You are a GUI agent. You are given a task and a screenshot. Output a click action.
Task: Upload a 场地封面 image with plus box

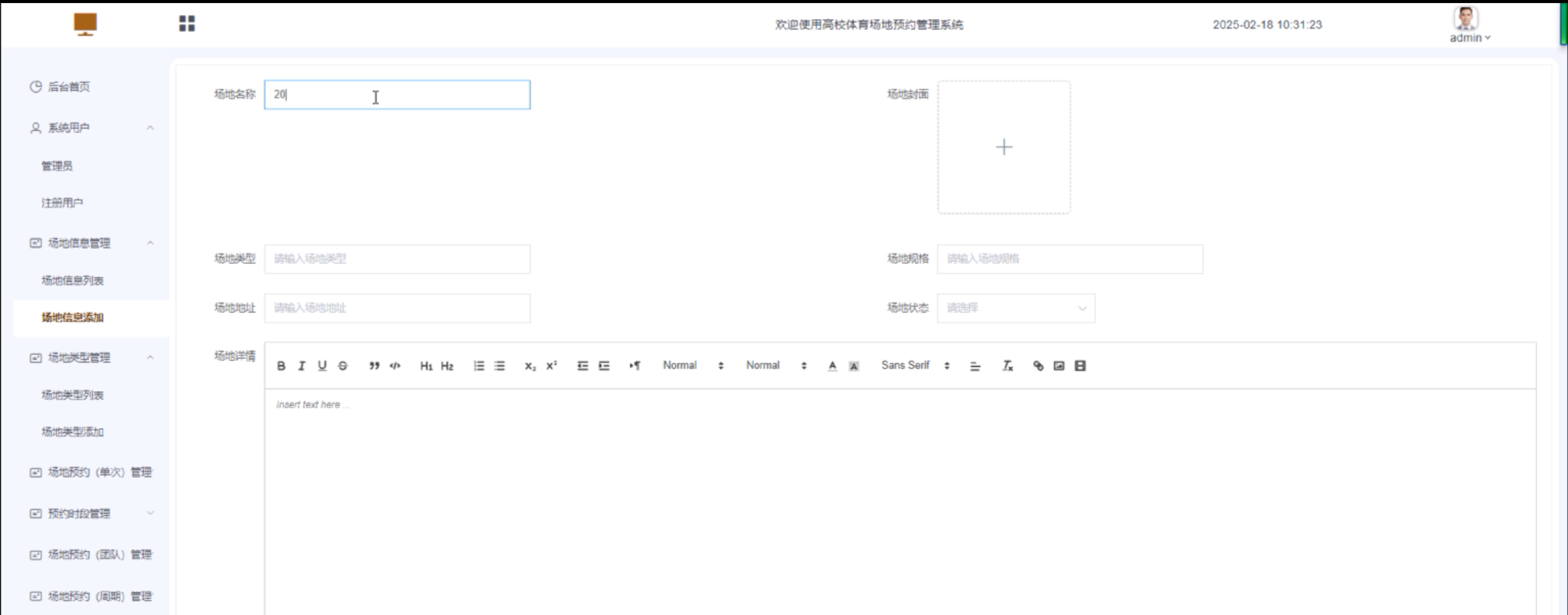[x=1003, y=147]
